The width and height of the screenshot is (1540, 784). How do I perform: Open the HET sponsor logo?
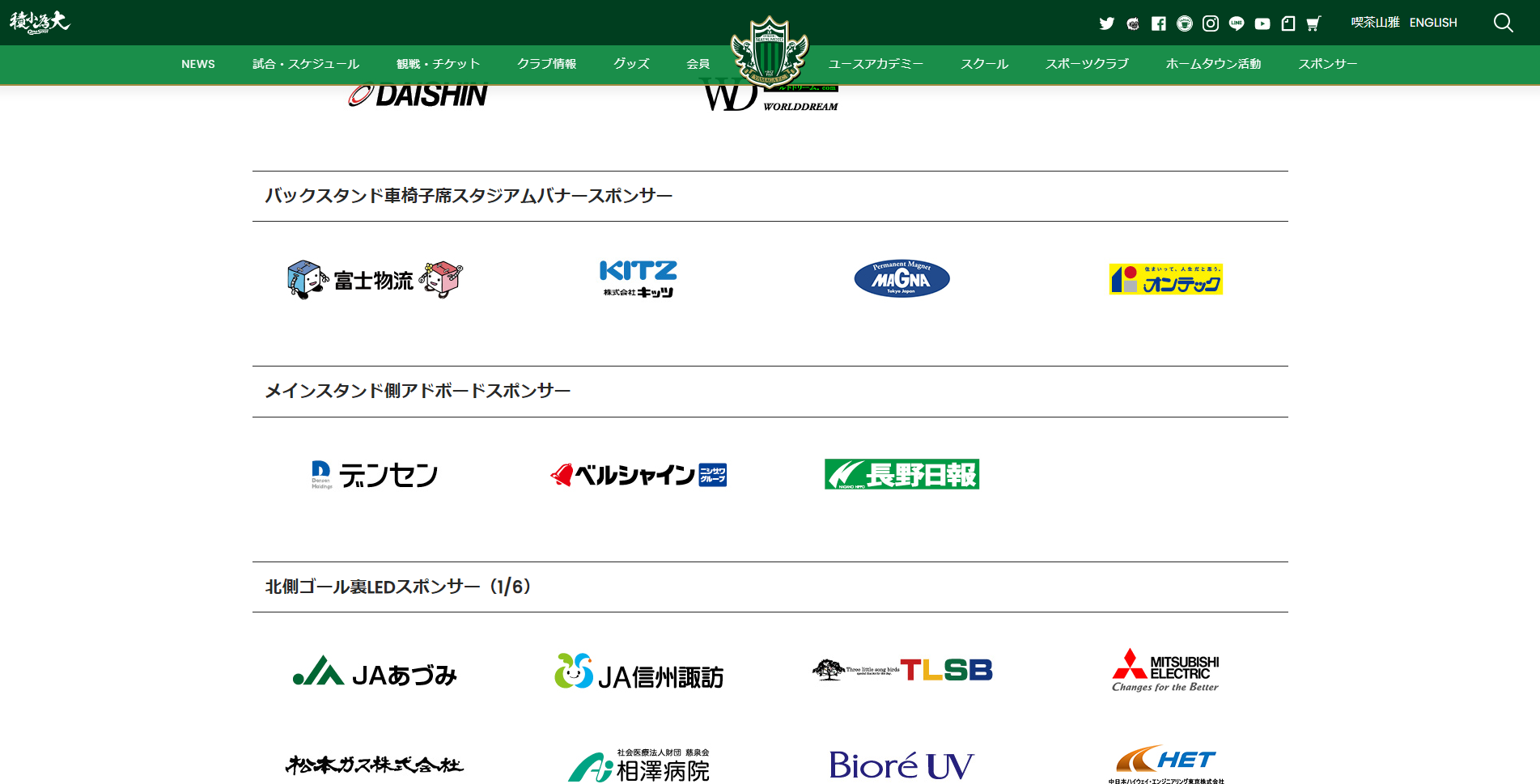point(1165,765)
